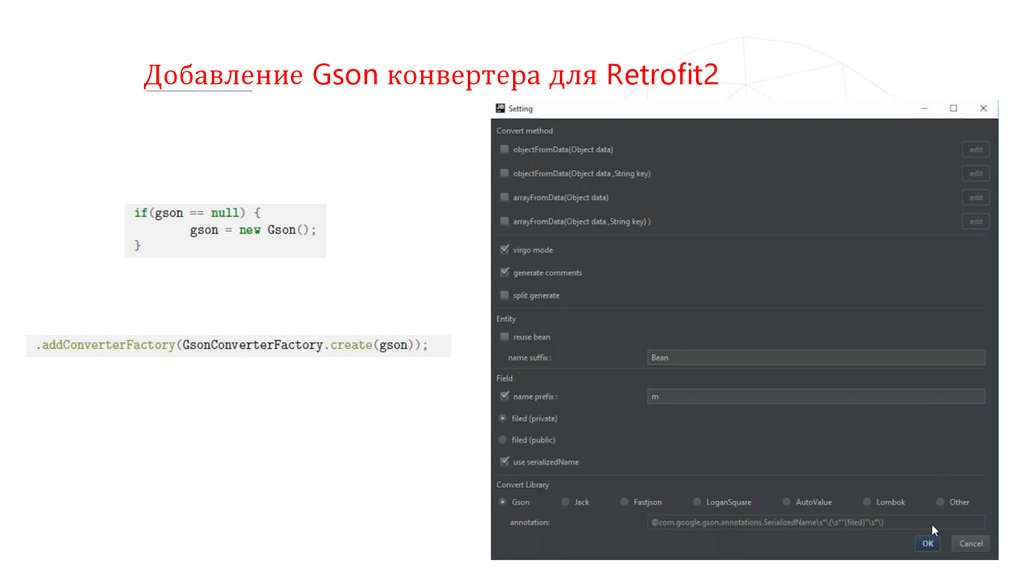
Task: Click edit button for first objectFromData row
Action: pyautogui.click(x=975, y=149)
